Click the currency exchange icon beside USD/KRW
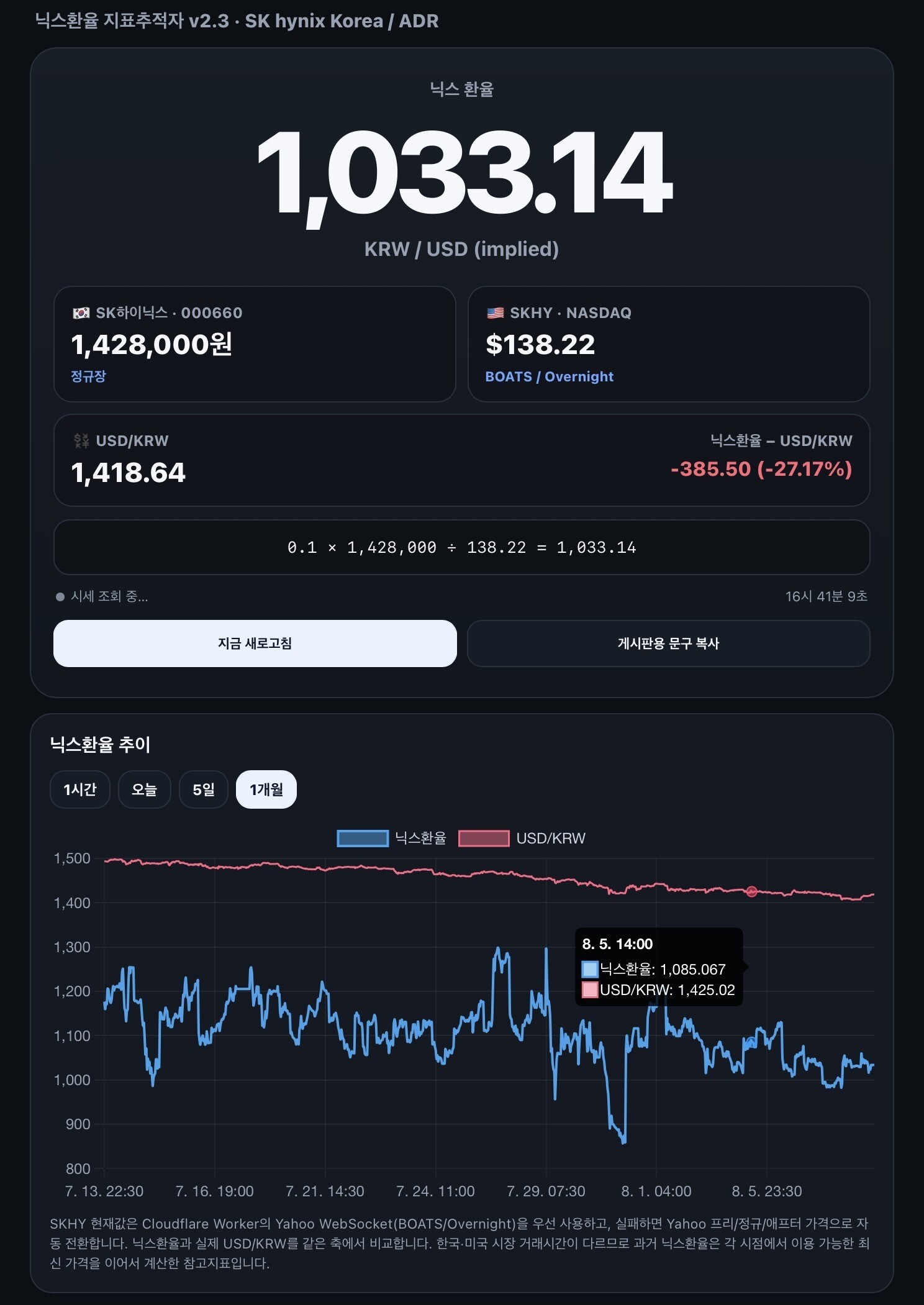 (81, 441)
